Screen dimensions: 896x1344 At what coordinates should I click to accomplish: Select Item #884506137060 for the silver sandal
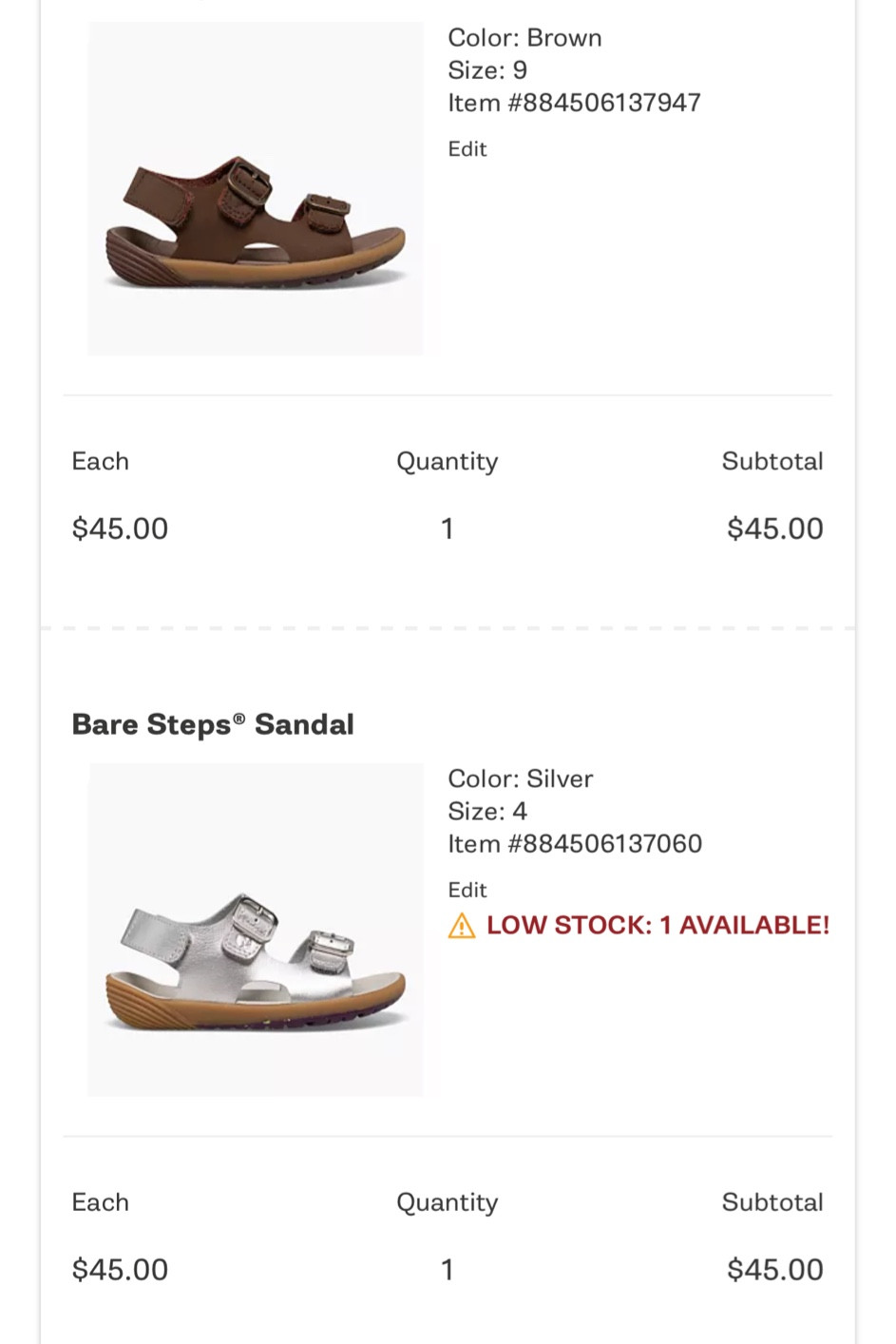[x=574, y=843]
